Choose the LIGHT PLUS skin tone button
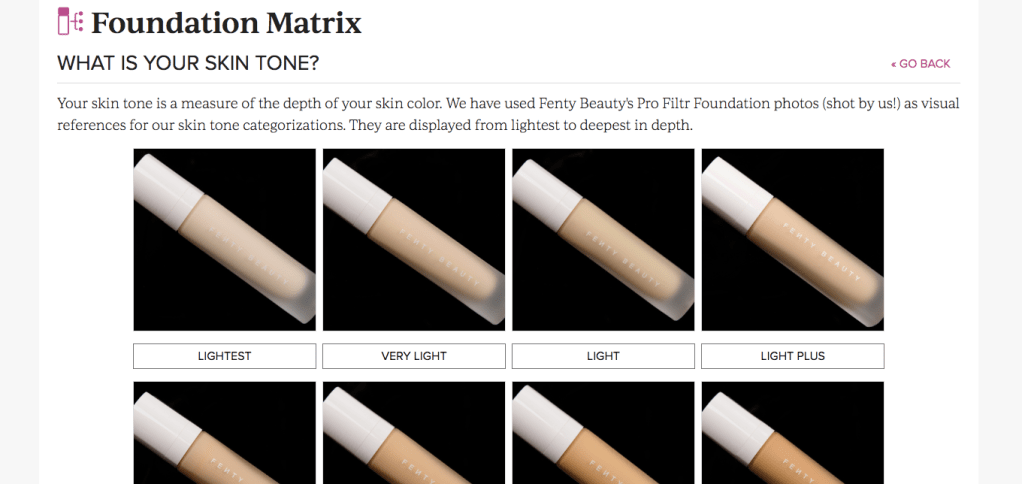1022x484 pixels. click(793, 356)
